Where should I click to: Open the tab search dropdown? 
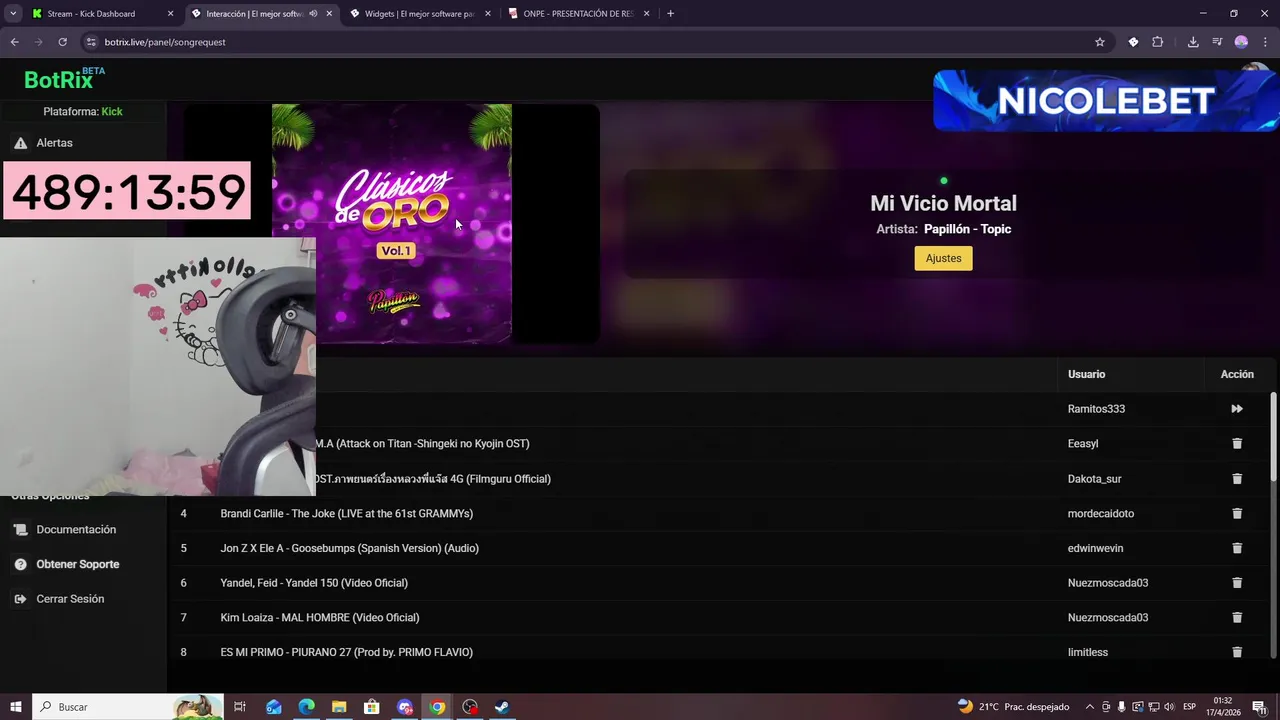tap(13, 14)
